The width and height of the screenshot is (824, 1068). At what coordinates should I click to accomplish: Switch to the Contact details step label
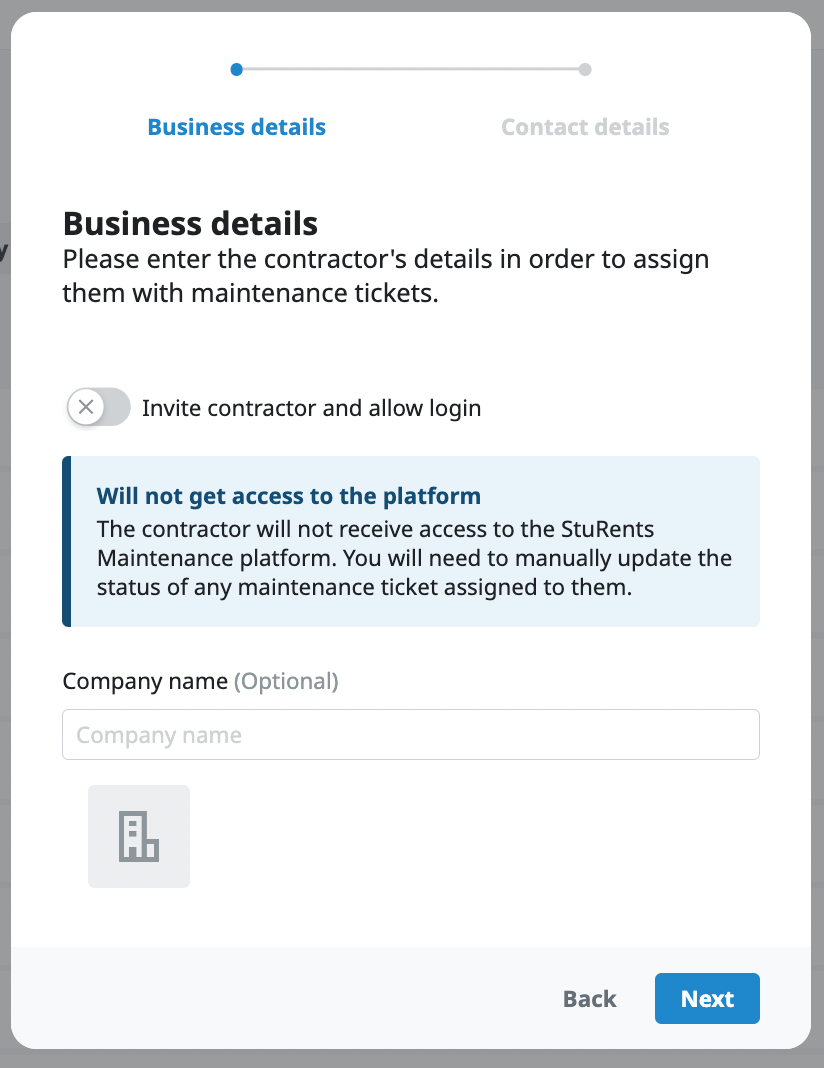click(x=585, y=127)
